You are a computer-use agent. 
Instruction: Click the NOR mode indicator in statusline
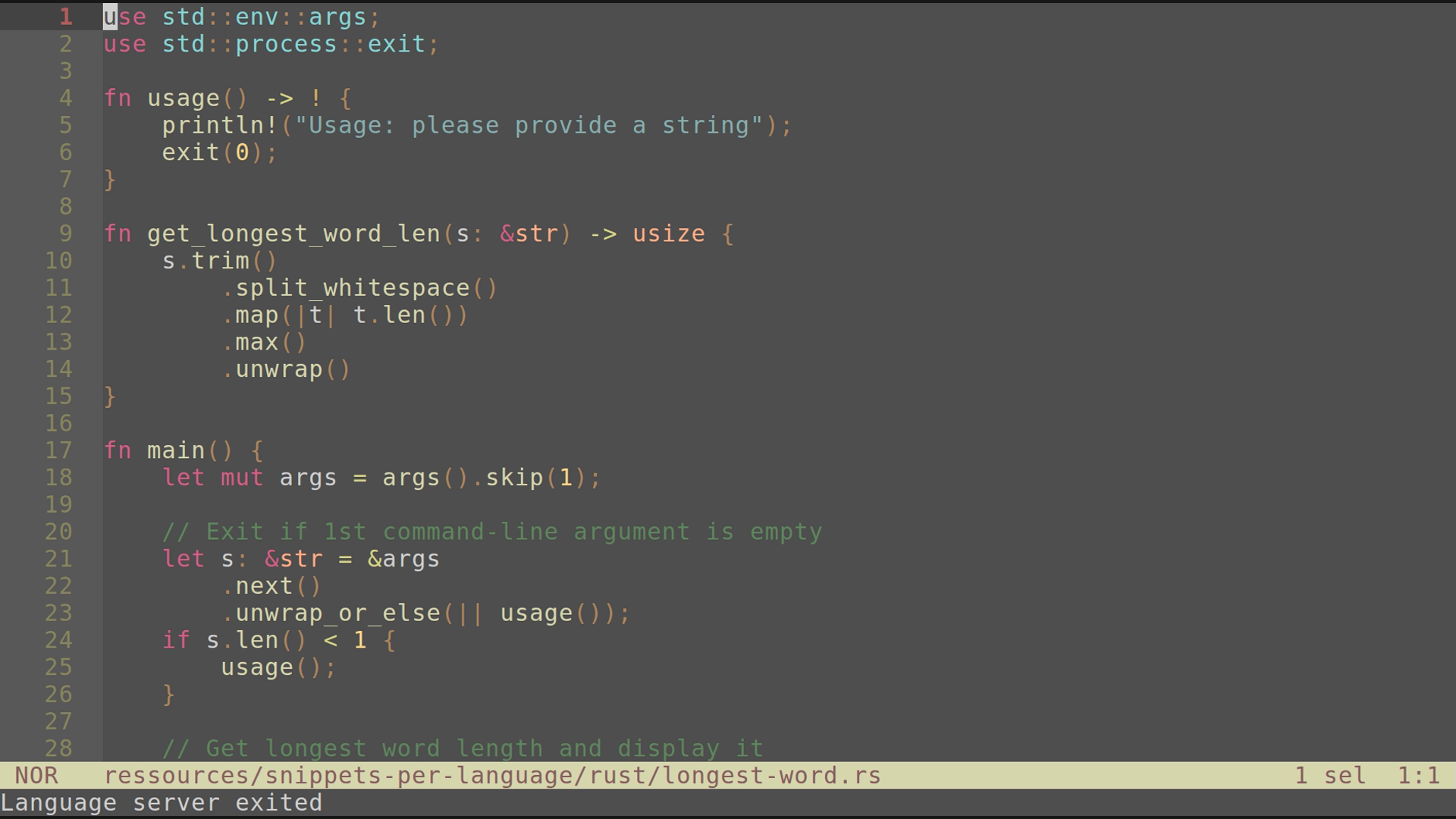click(x=36, y=776)
